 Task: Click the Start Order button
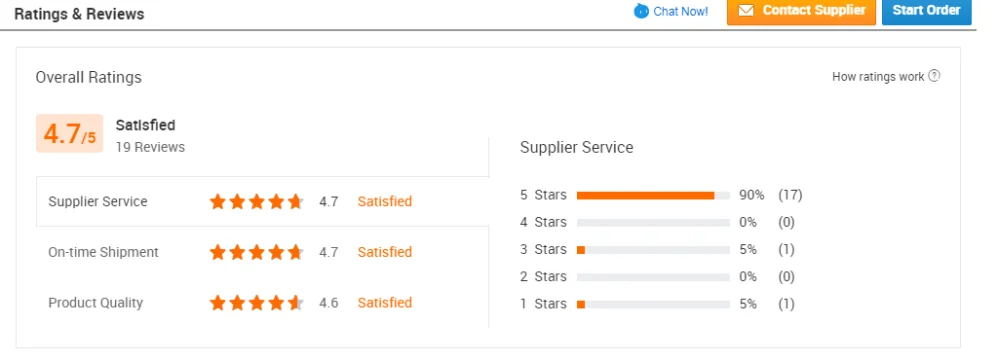[927, 11]
